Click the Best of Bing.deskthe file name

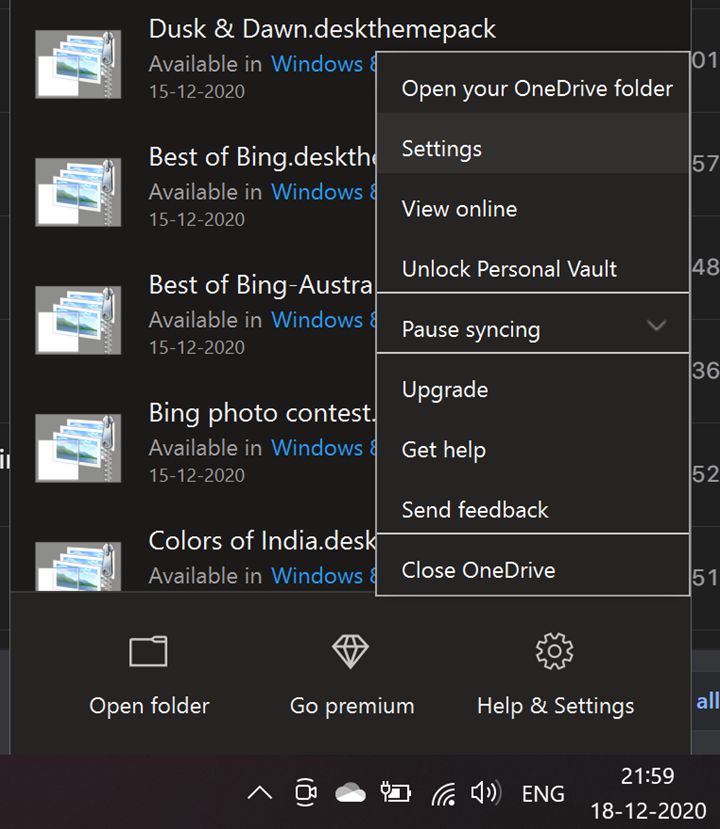pyautogui.click(x=262, y=157)
